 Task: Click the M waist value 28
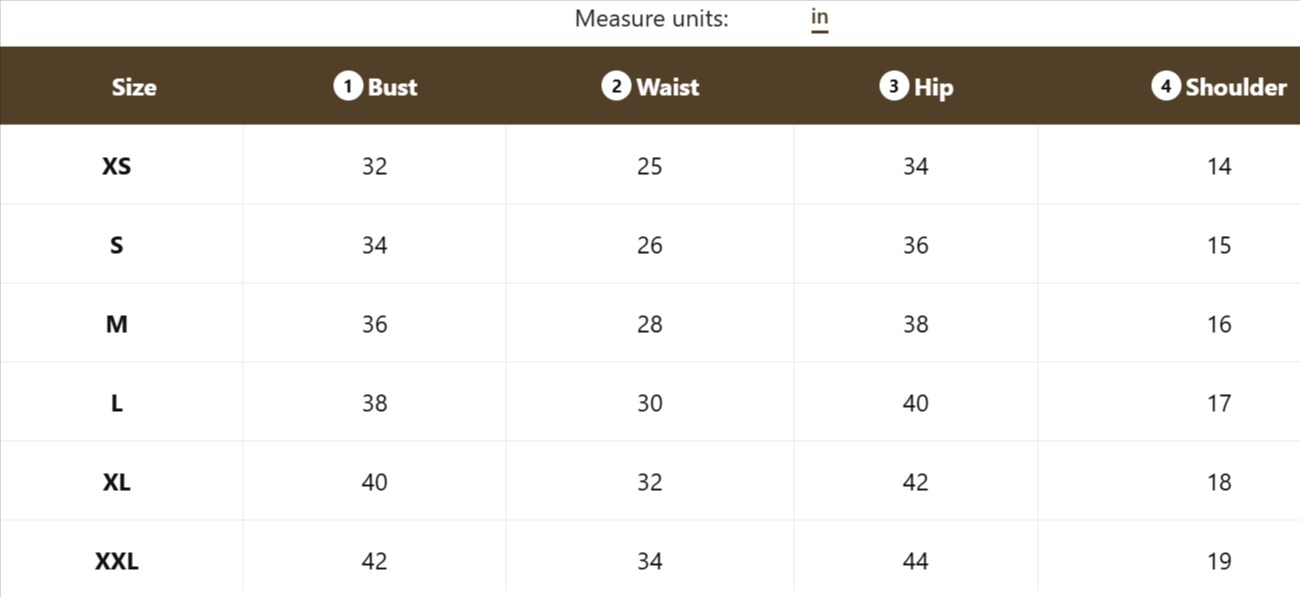650,324
